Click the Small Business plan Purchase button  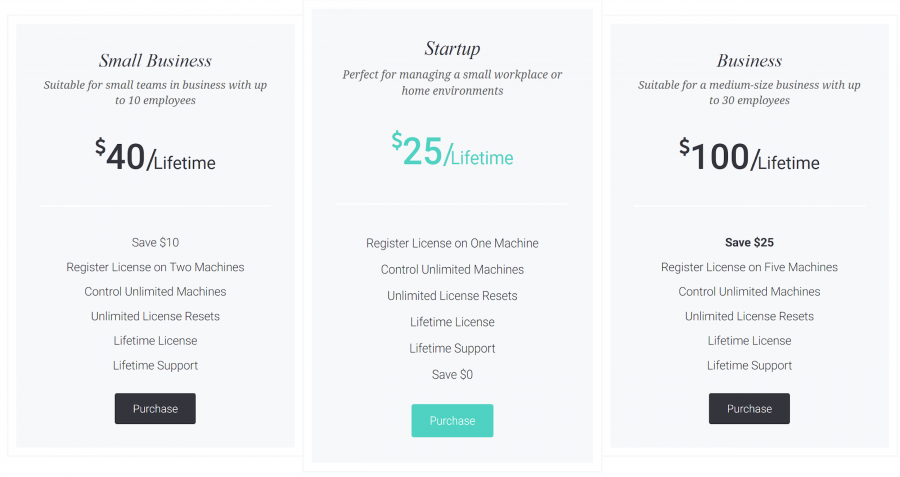tap(155, 408)
